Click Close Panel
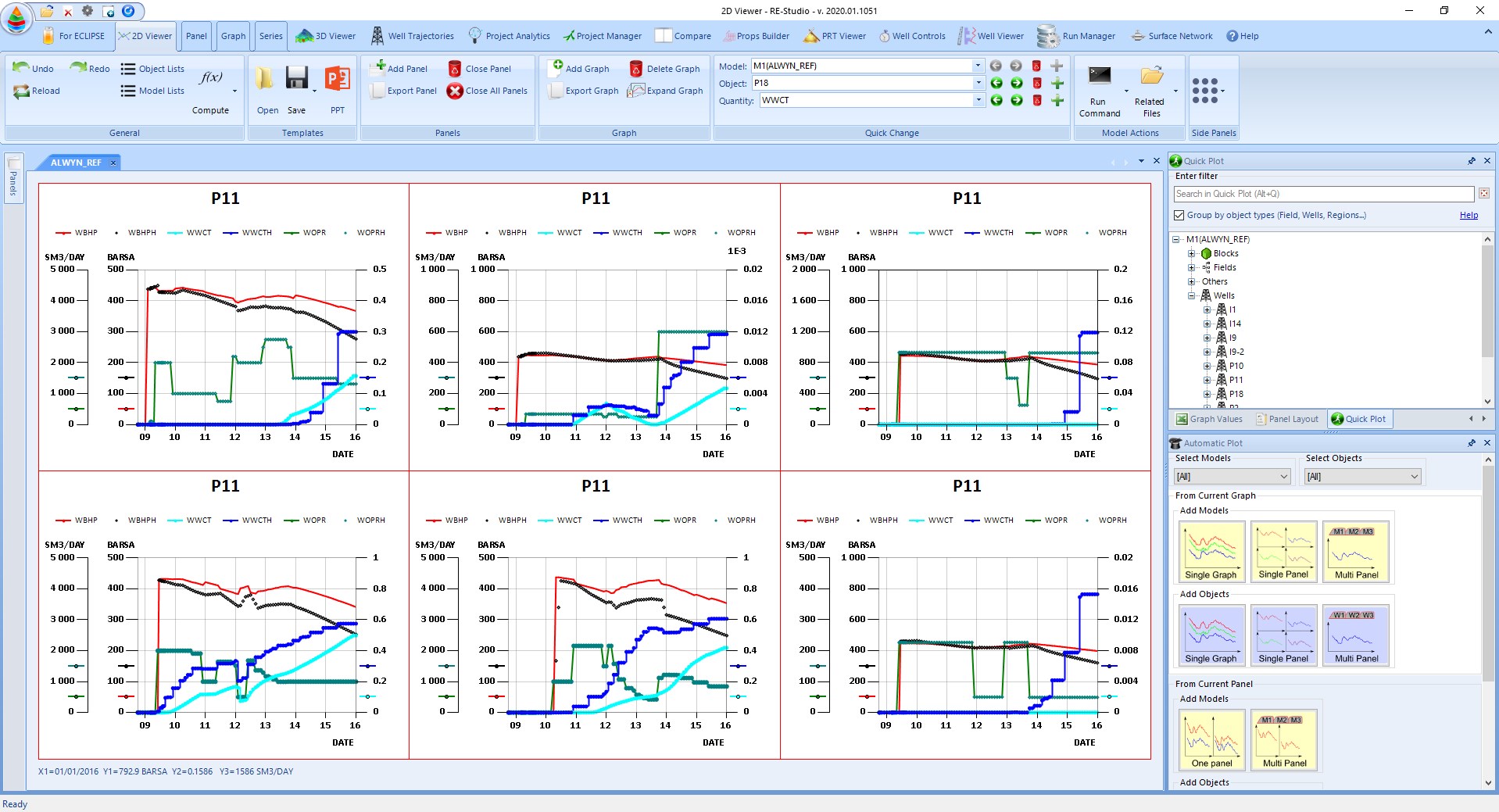1499x812 pixels. (x=479, y=69)
